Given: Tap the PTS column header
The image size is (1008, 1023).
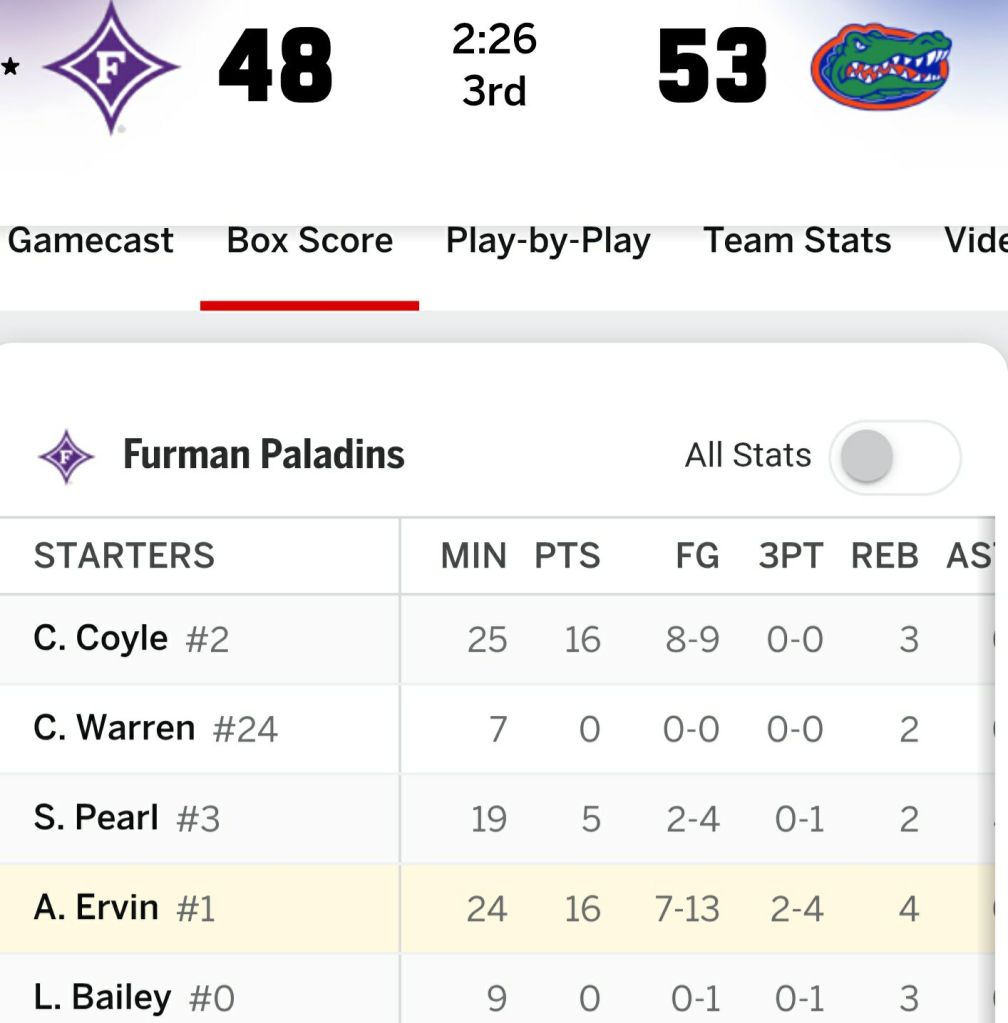Looking at the screenshot, I should (567, 556).
